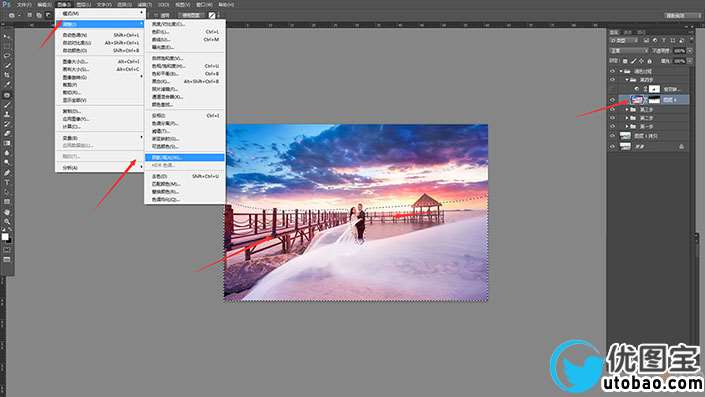705x397 pixels.
Task: Hide the bottom background layer
Action: click(612, 147)
